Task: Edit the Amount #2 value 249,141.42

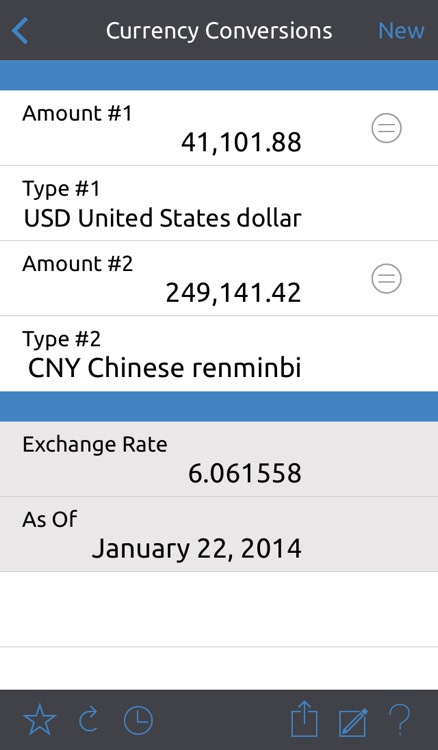Action: point(233,292)
